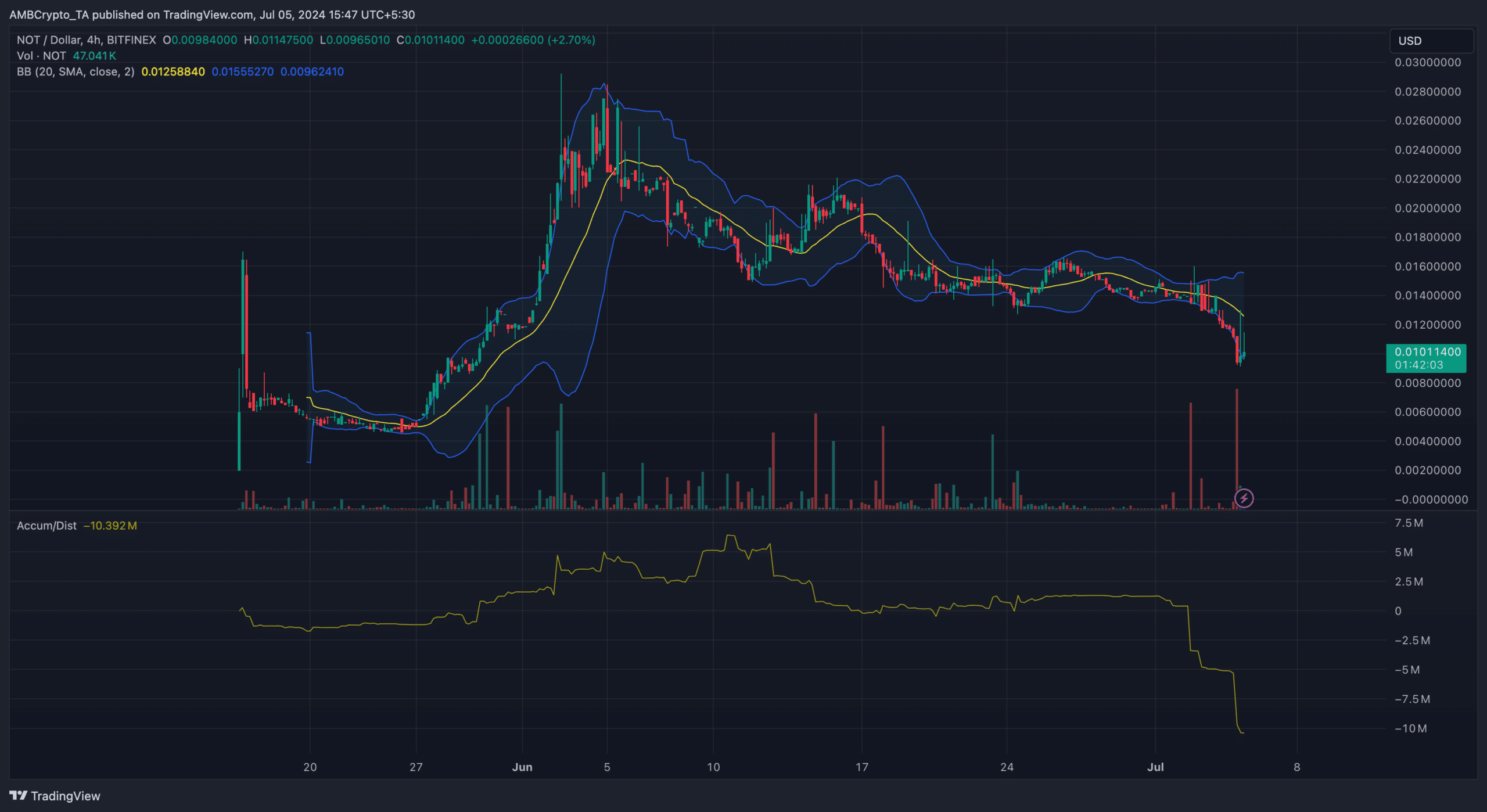Viewport: 1487px width, 812px height.
Task: Click the TradingView logo icon
Action: (18, 796)
